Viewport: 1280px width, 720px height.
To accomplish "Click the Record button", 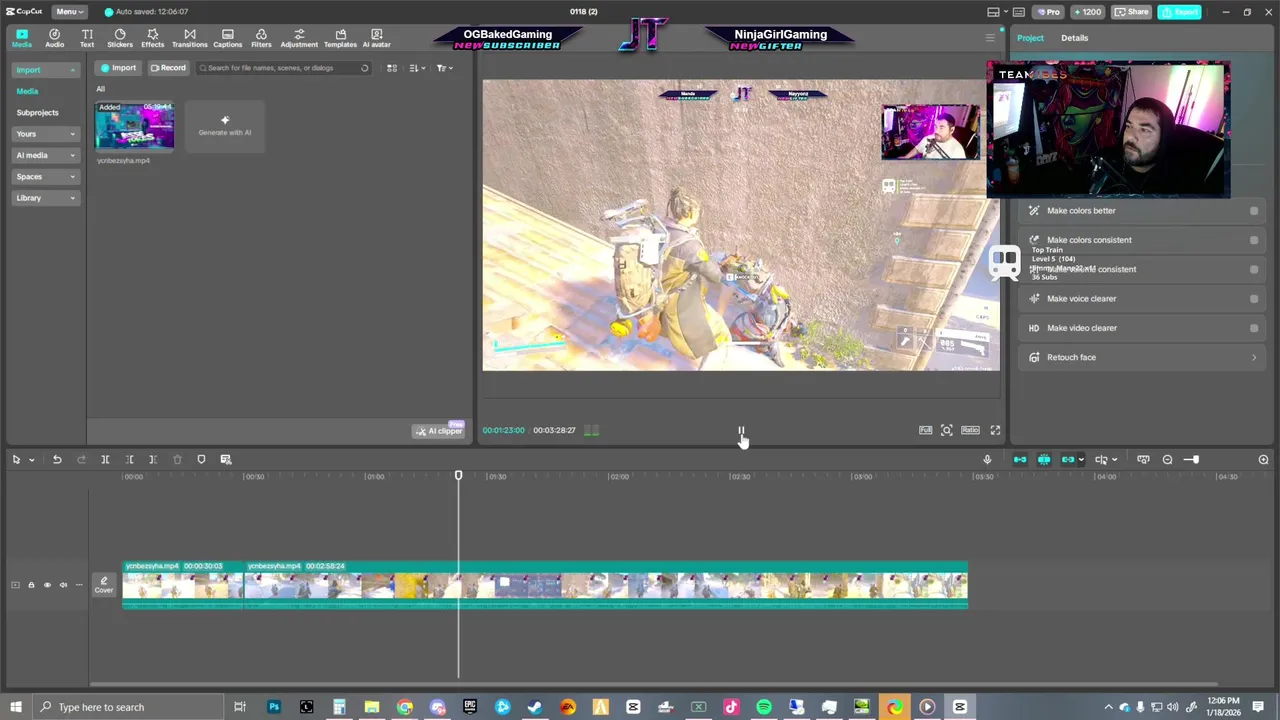I will (x=168, y=68).
